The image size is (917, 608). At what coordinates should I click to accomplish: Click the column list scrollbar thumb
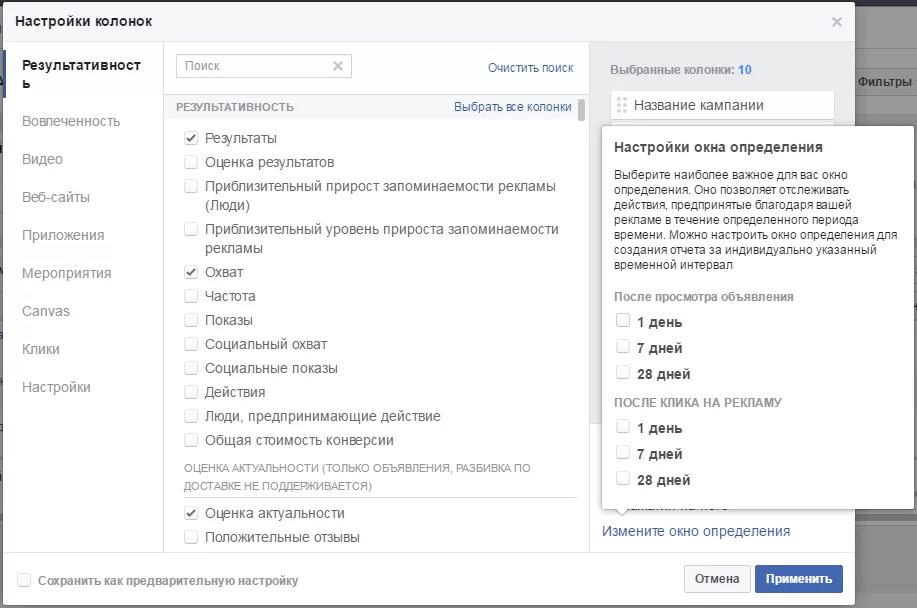pos(581,110)
